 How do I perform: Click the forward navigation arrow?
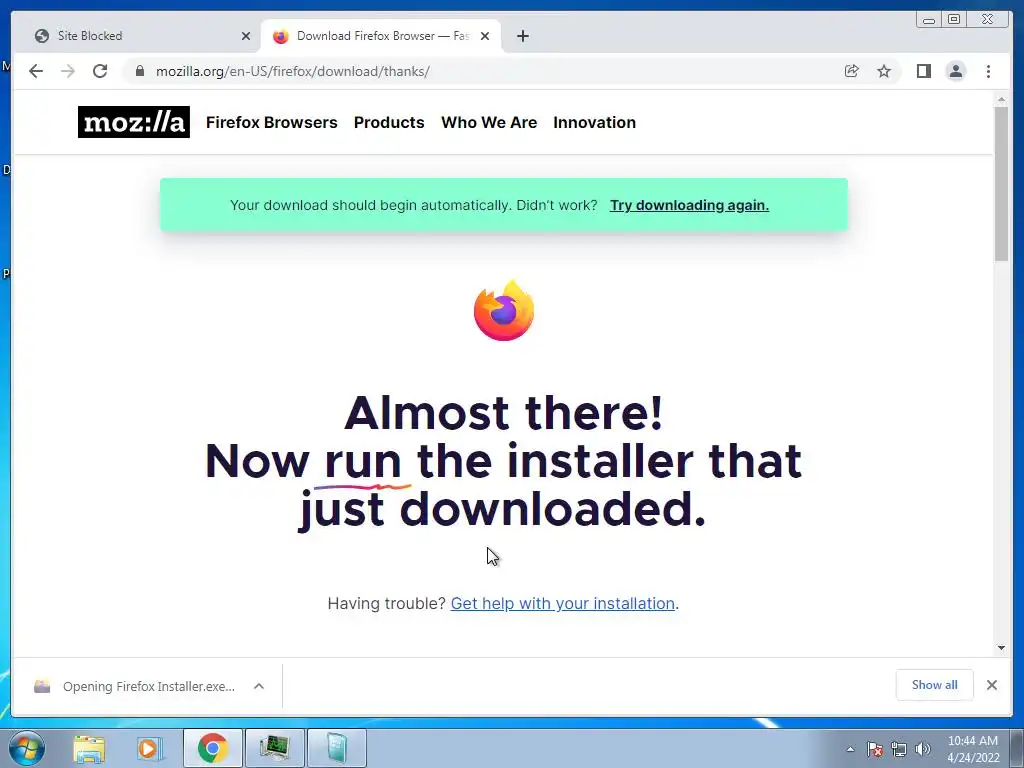(x=68, y=71)
